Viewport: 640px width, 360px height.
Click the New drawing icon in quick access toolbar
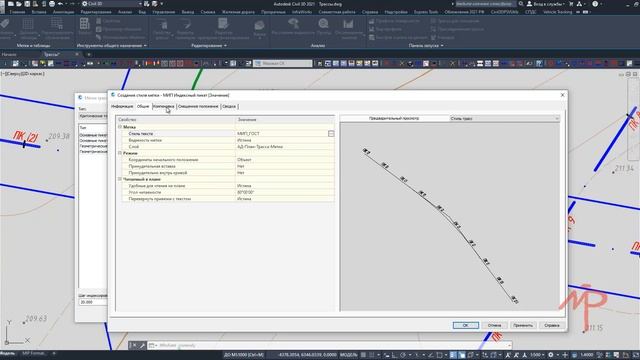[11, 4]
